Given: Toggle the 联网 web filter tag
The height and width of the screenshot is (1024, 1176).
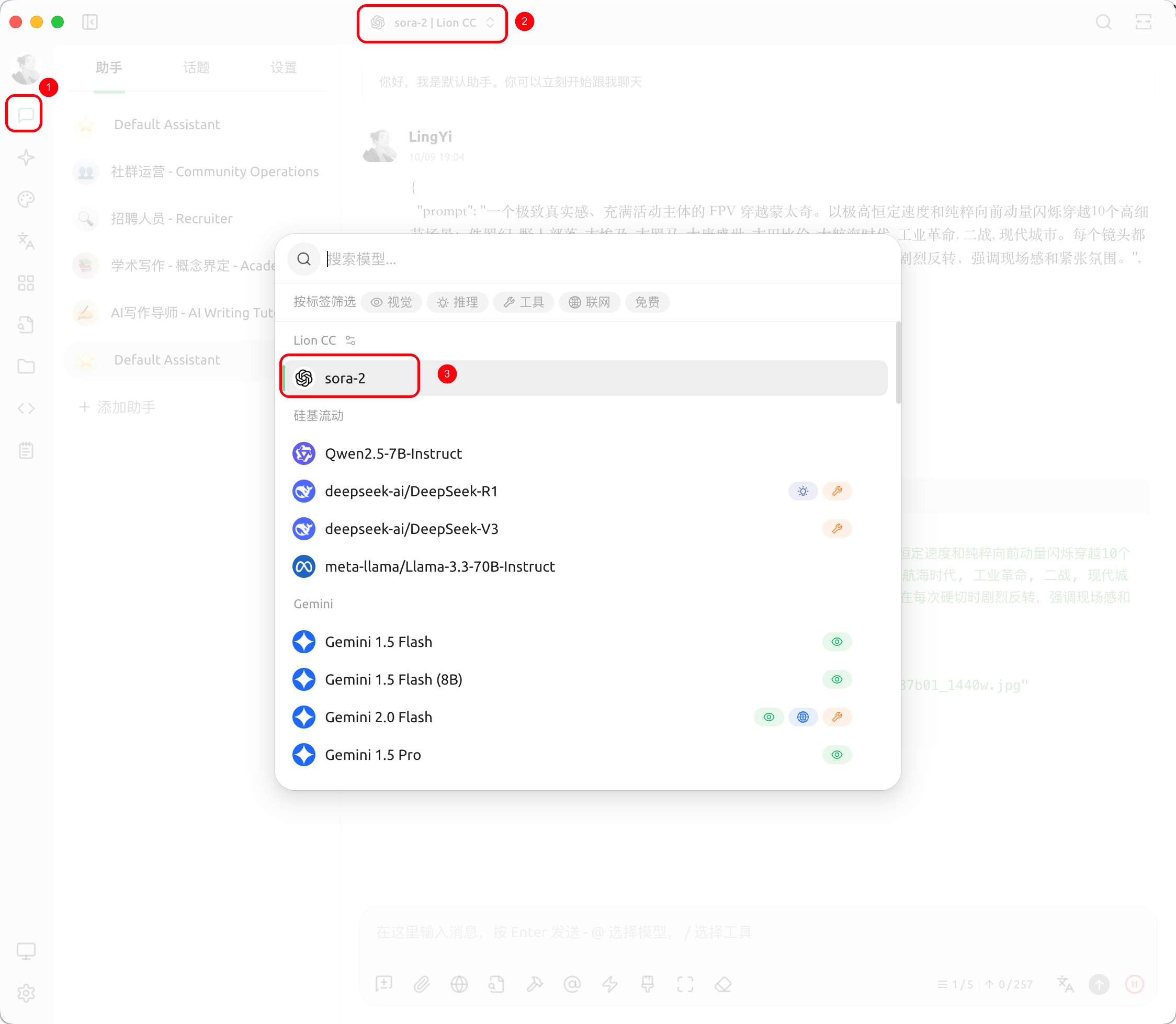Looking at the screenshot, I should coord(590,302).
